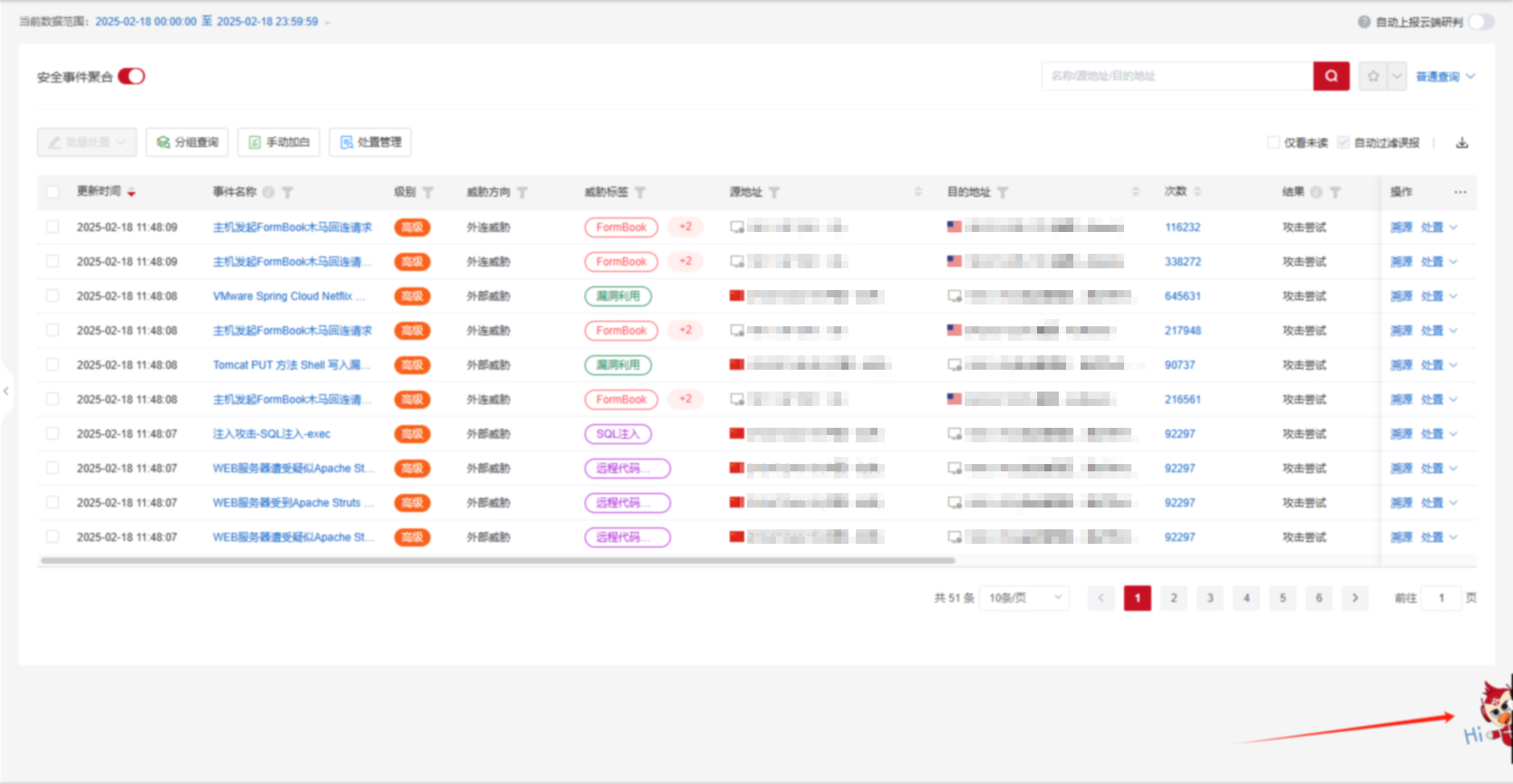Viewport: 1513px width, 784px height.
Task: Toggle the 安全事件聚合 switch
Action: (131, 76)
